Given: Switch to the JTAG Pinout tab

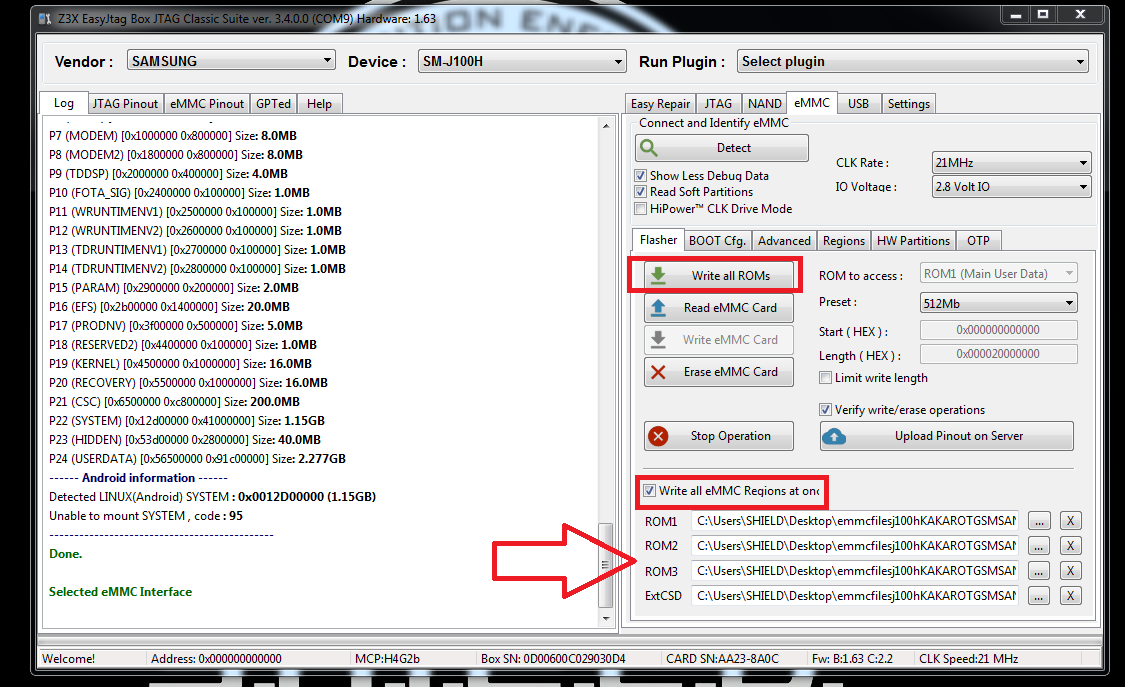Looking at the screenshot, I should pyautogui.click(x=125, y=104).
